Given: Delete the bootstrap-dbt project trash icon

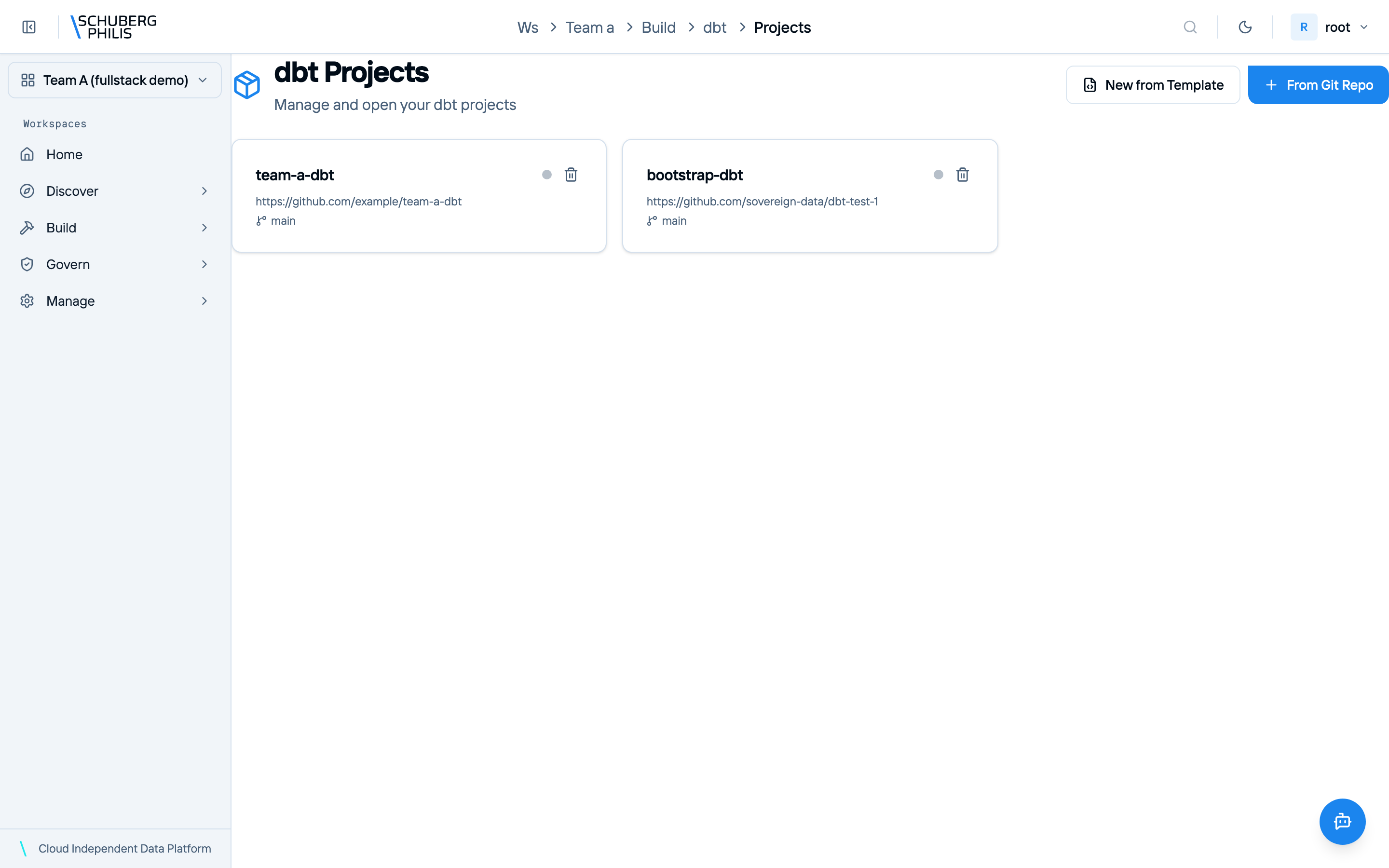Looking at the screenshot, I should pos(962,175).
